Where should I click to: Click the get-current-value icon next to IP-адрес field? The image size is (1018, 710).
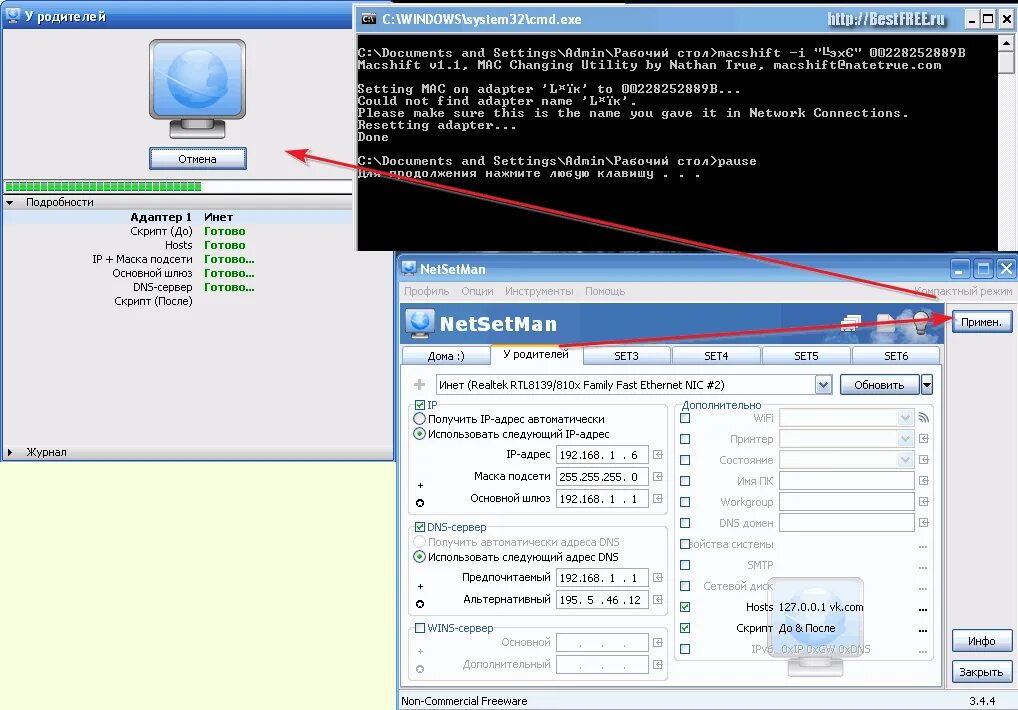pos(658,455)
